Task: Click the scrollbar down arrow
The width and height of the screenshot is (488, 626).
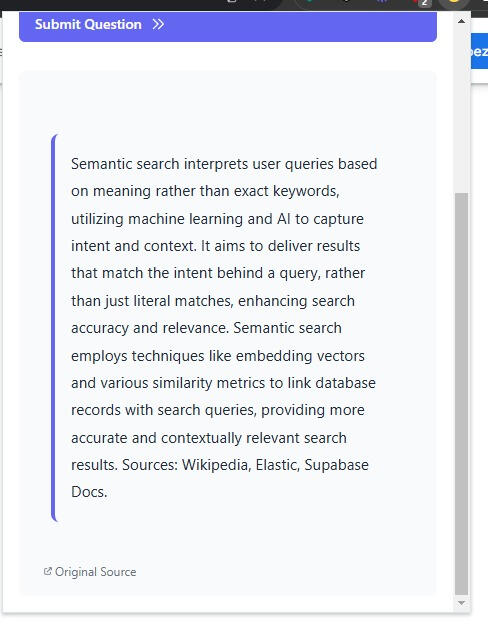Action: coord(461,603)
